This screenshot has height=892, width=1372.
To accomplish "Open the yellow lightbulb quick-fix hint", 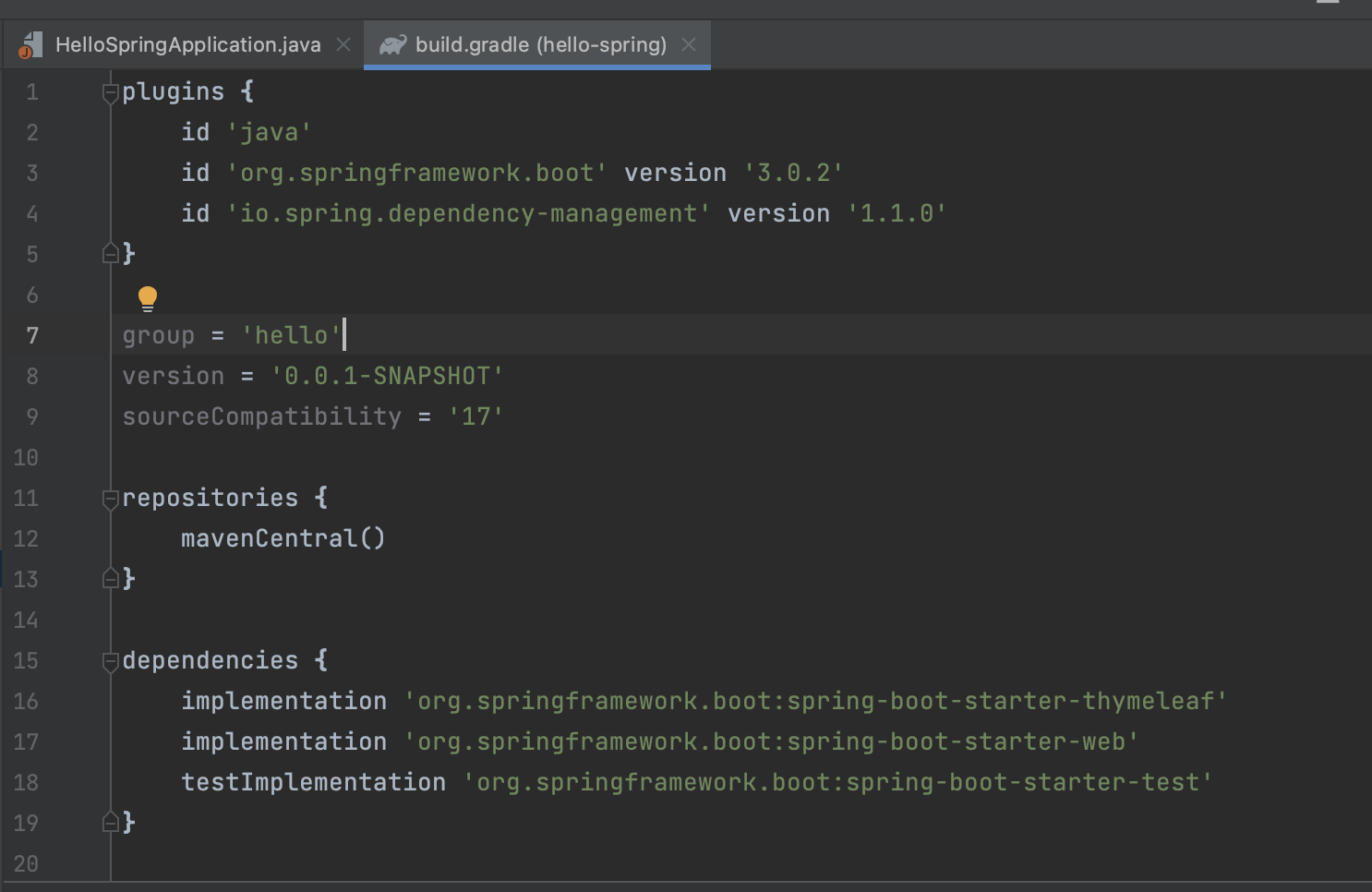I will (148, 298).
